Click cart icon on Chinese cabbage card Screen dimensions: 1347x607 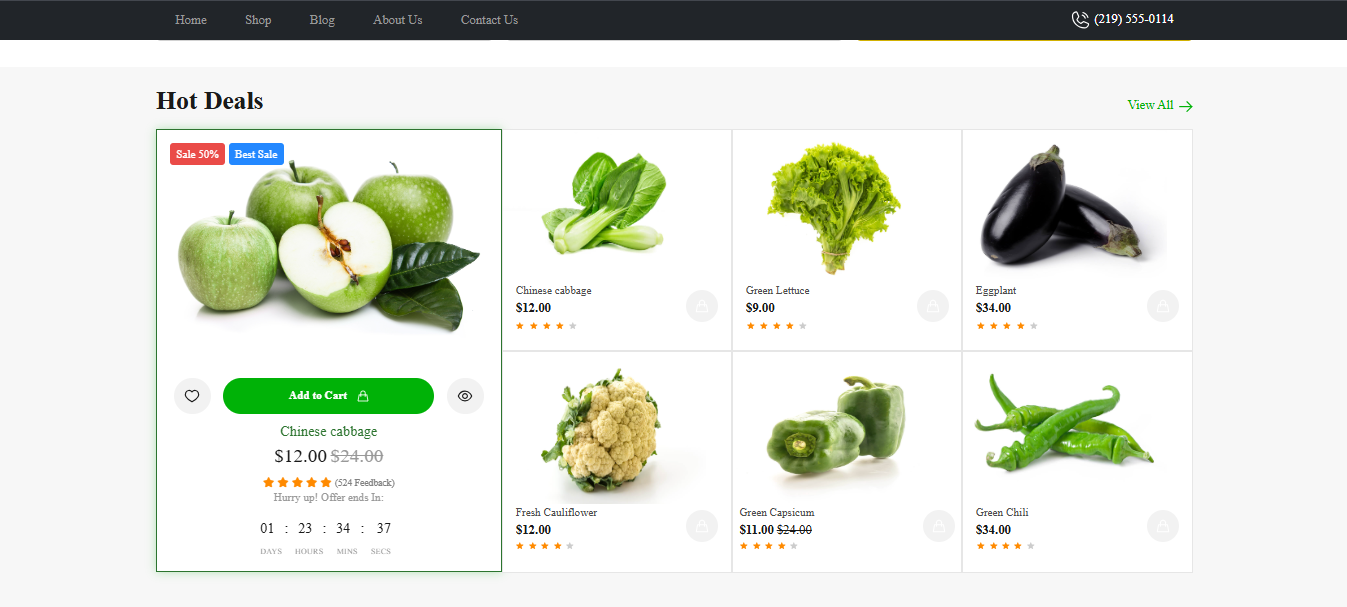702,306
